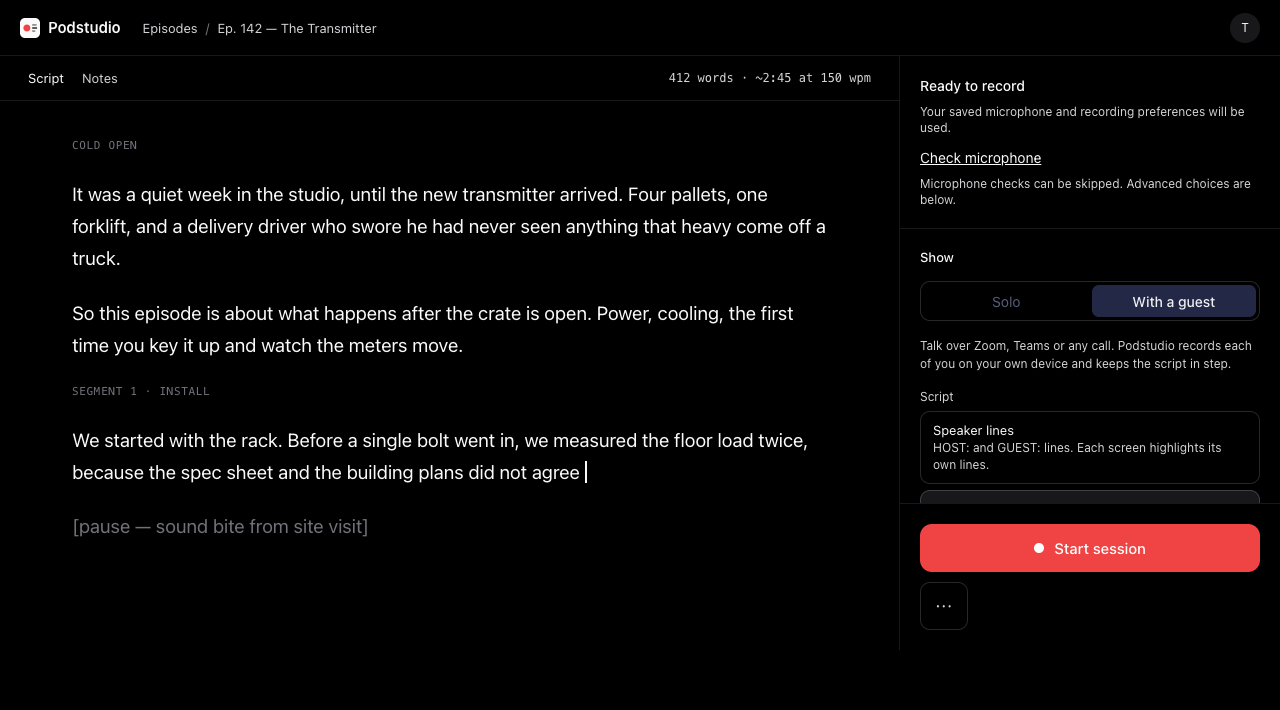The width and height of the screenshot is (1280, 710).
Task: Click the Check microphone link
Action: coord(980,158)
